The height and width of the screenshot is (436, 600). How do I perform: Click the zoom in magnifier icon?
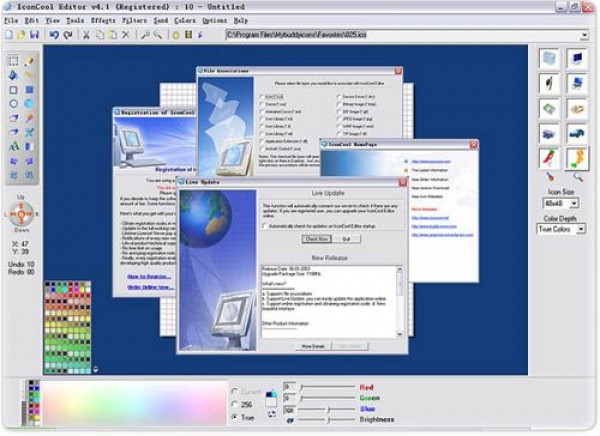(x=145, y=35)
